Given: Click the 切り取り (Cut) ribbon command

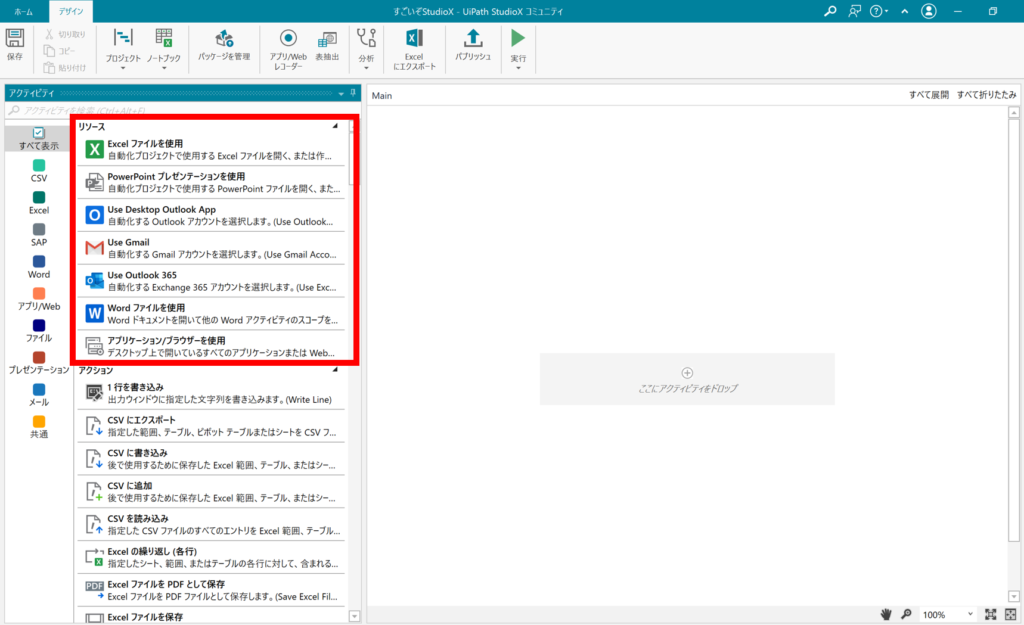Looking at the screenshot, I should [x=65, y=34].
